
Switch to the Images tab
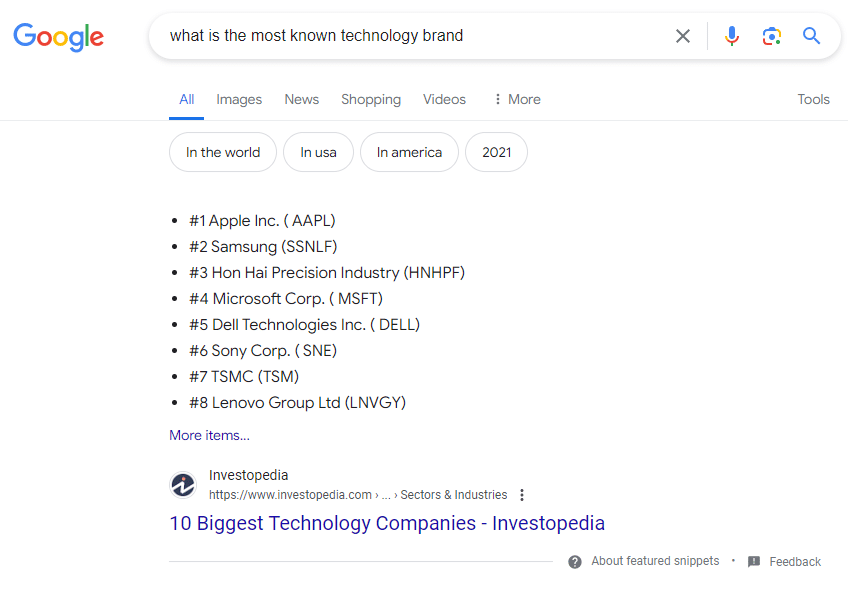pyautogui.click(x=239, y=99)
